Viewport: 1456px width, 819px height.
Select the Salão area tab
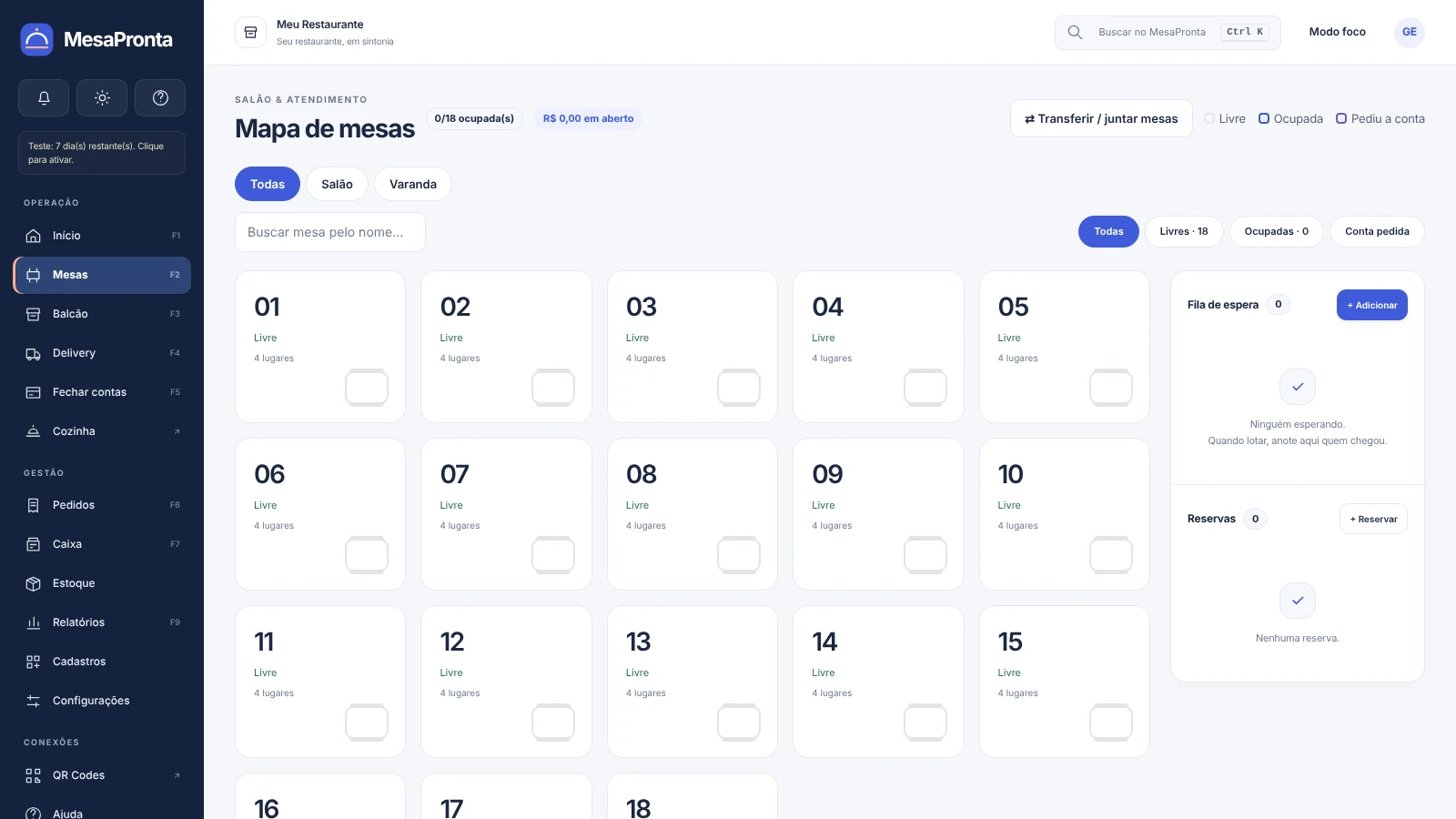pos(337,184)
